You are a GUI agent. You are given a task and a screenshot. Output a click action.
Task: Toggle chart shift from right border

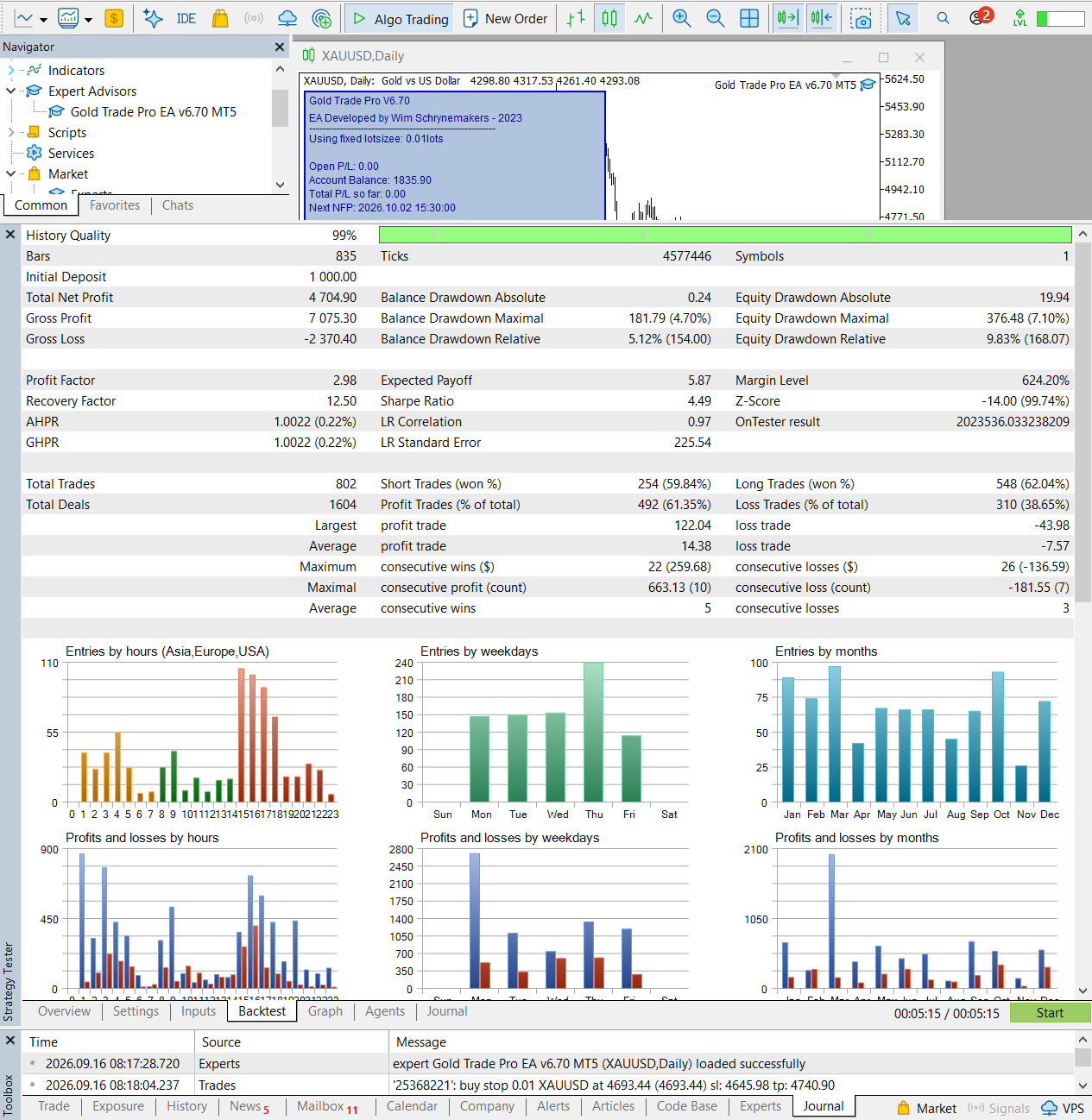pos(822,18)
